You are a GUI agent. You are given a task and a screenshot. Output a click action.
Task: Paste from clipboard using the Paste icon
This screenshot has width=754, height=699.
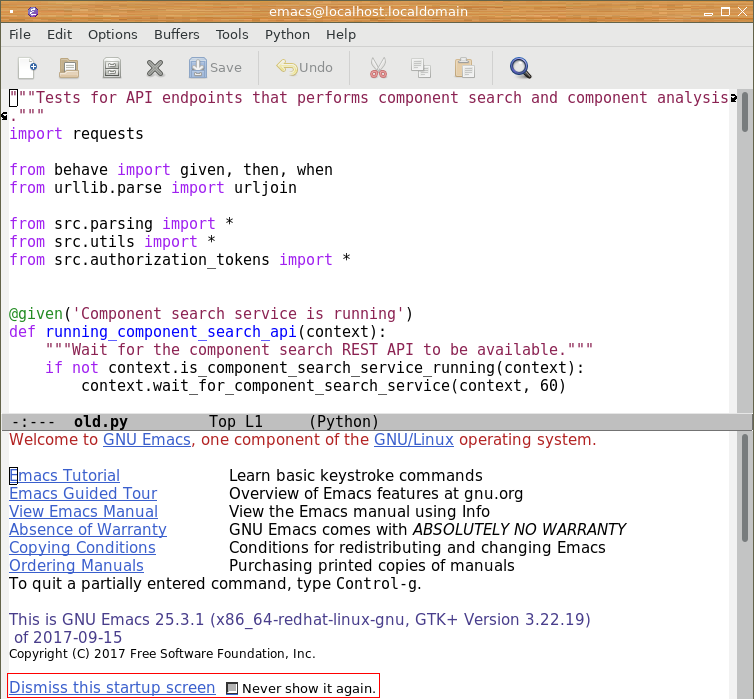click(x=465, y=68)
